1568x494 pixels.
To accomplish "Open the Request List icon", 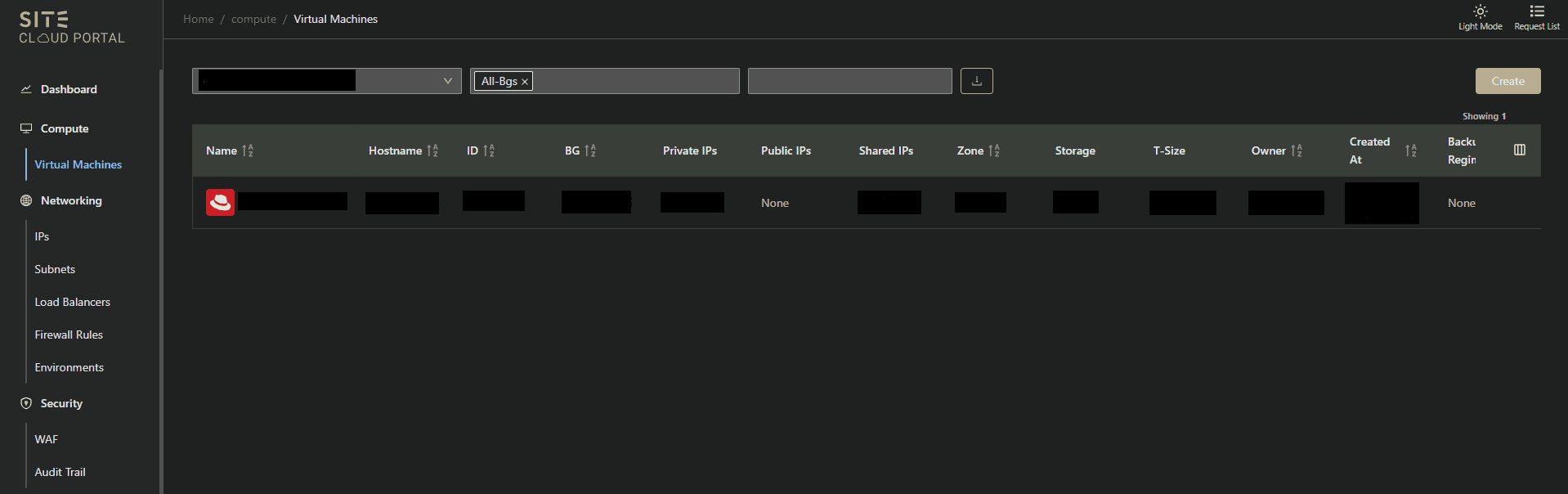I will tap(1536, 17).
